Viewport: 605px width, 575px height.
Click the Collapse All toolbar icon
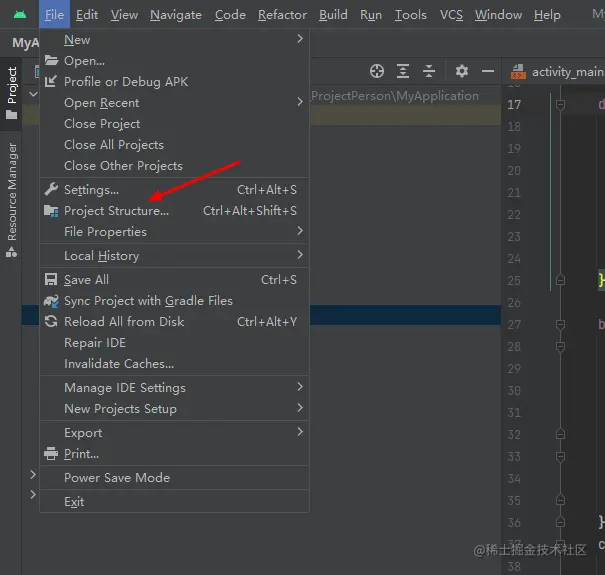(x=429, y=71)
